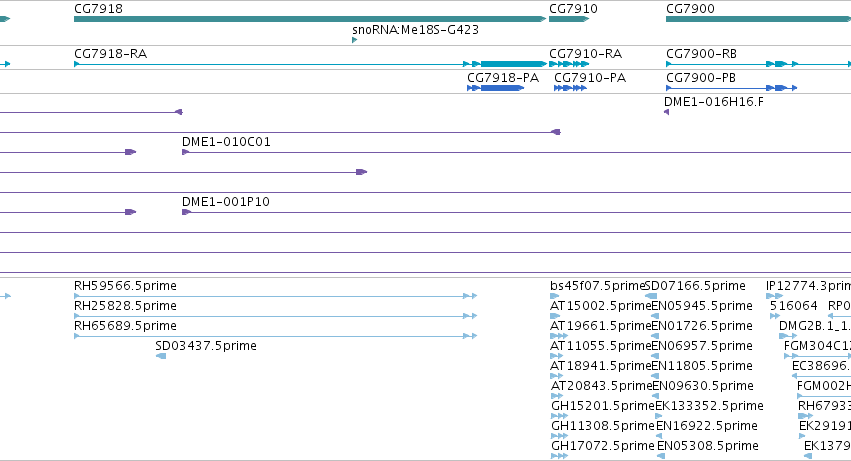This screenshot has height=461, width=851.
Task: Click the CG7910-PA protein arrows
Action: (570, 88)
